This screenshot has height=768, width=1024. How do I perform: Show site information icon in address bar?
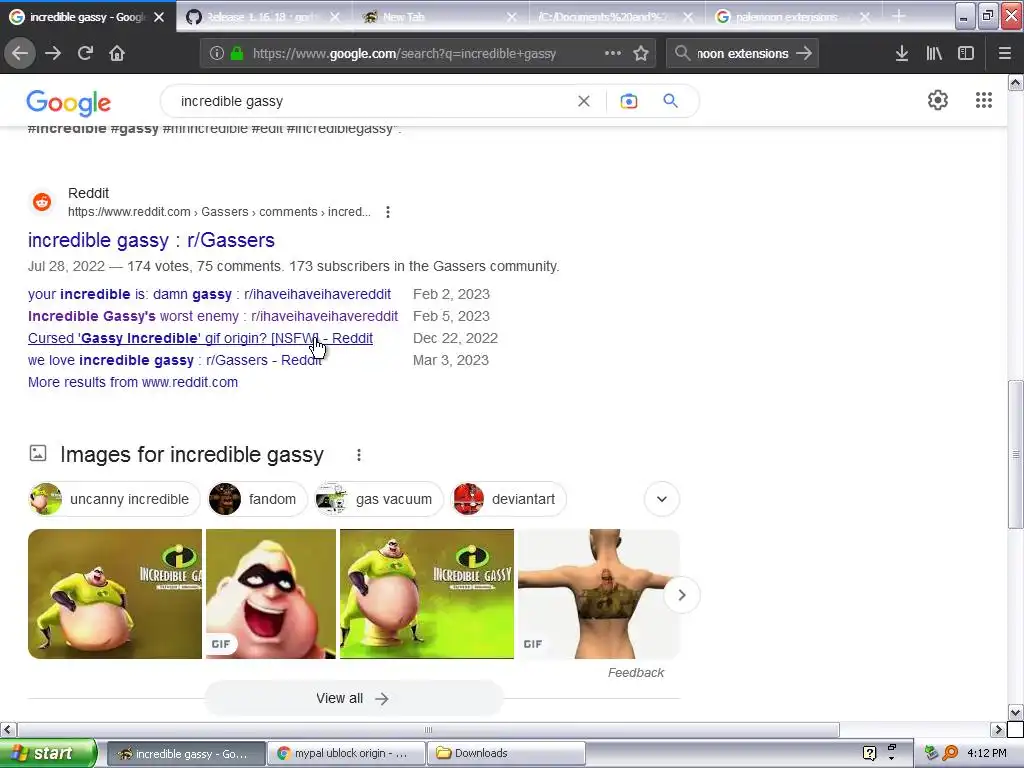click(x=217, y=54)
